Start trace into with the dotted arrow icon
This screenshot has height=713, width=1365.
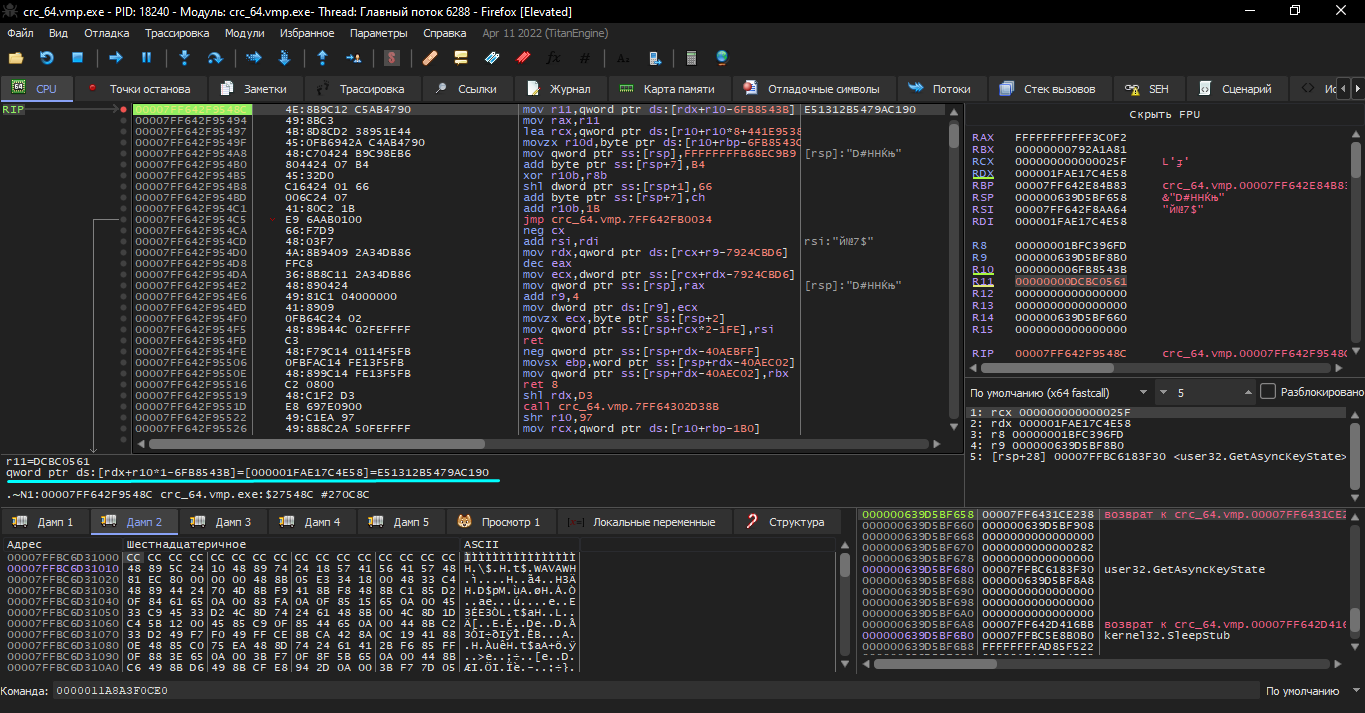[254, 58]
